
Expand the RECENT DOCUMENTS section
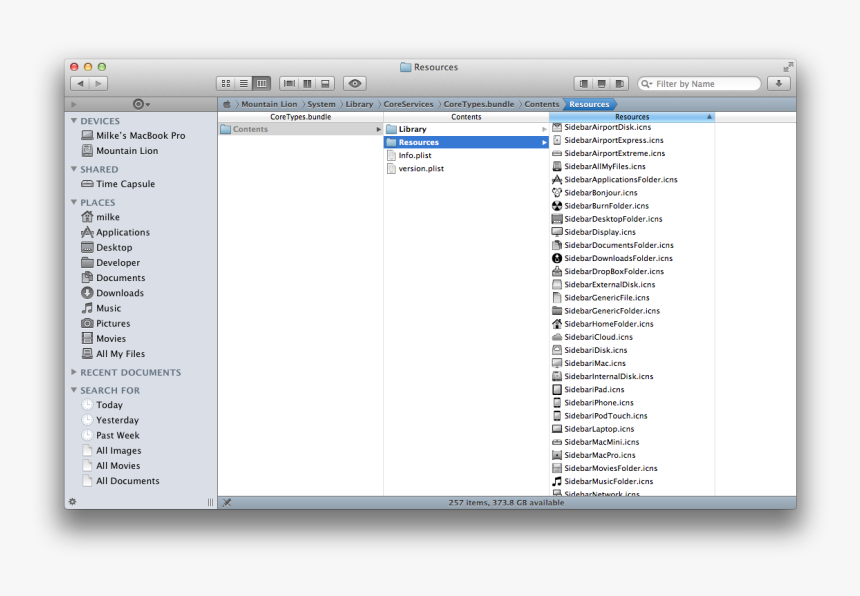[x=74, y=372]
